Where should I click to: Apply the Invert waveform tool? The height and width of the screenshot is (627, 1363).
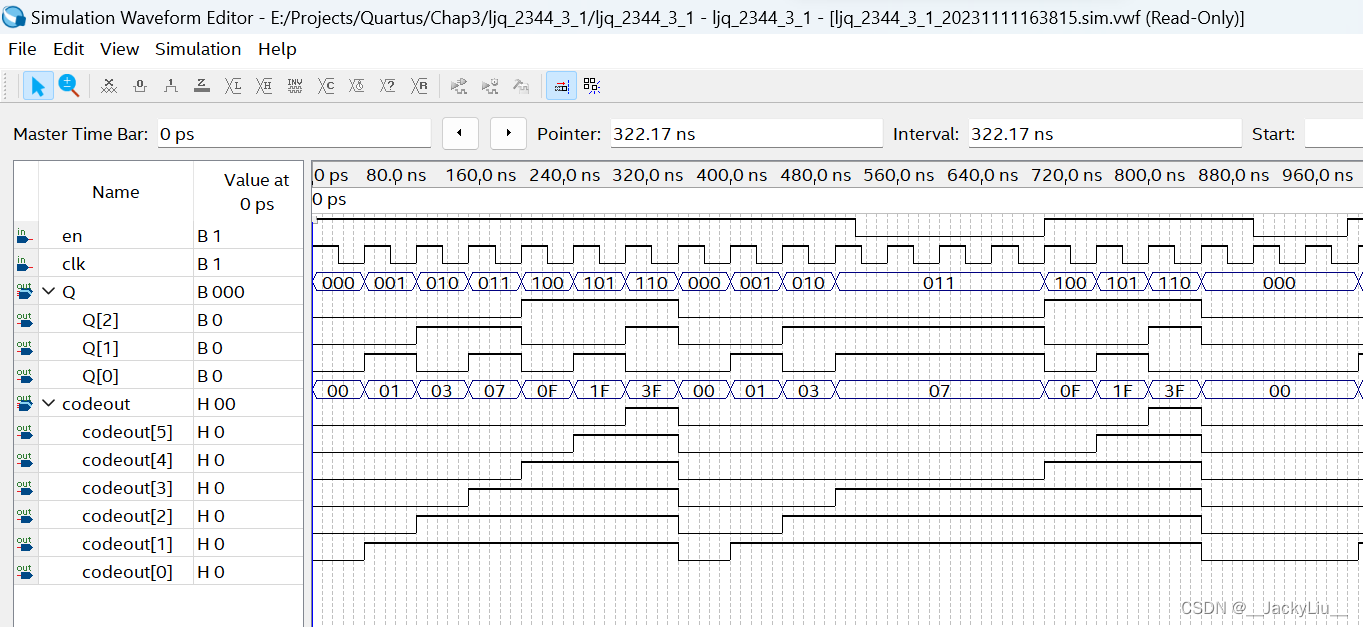pyautogui.click(x=295, y=86)
